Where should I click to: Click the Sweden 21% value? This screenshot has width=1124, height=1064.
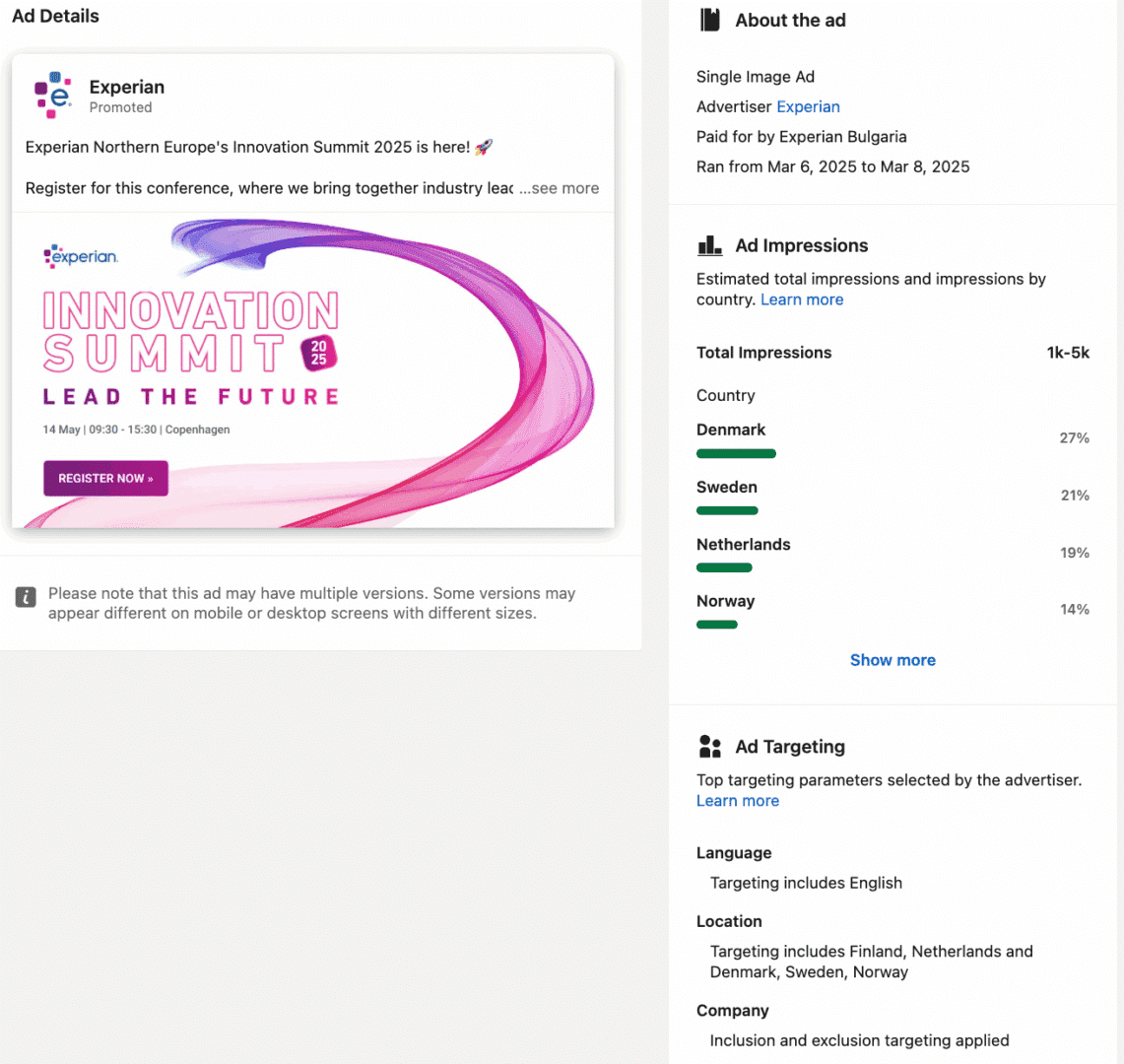pos(1076,496)
